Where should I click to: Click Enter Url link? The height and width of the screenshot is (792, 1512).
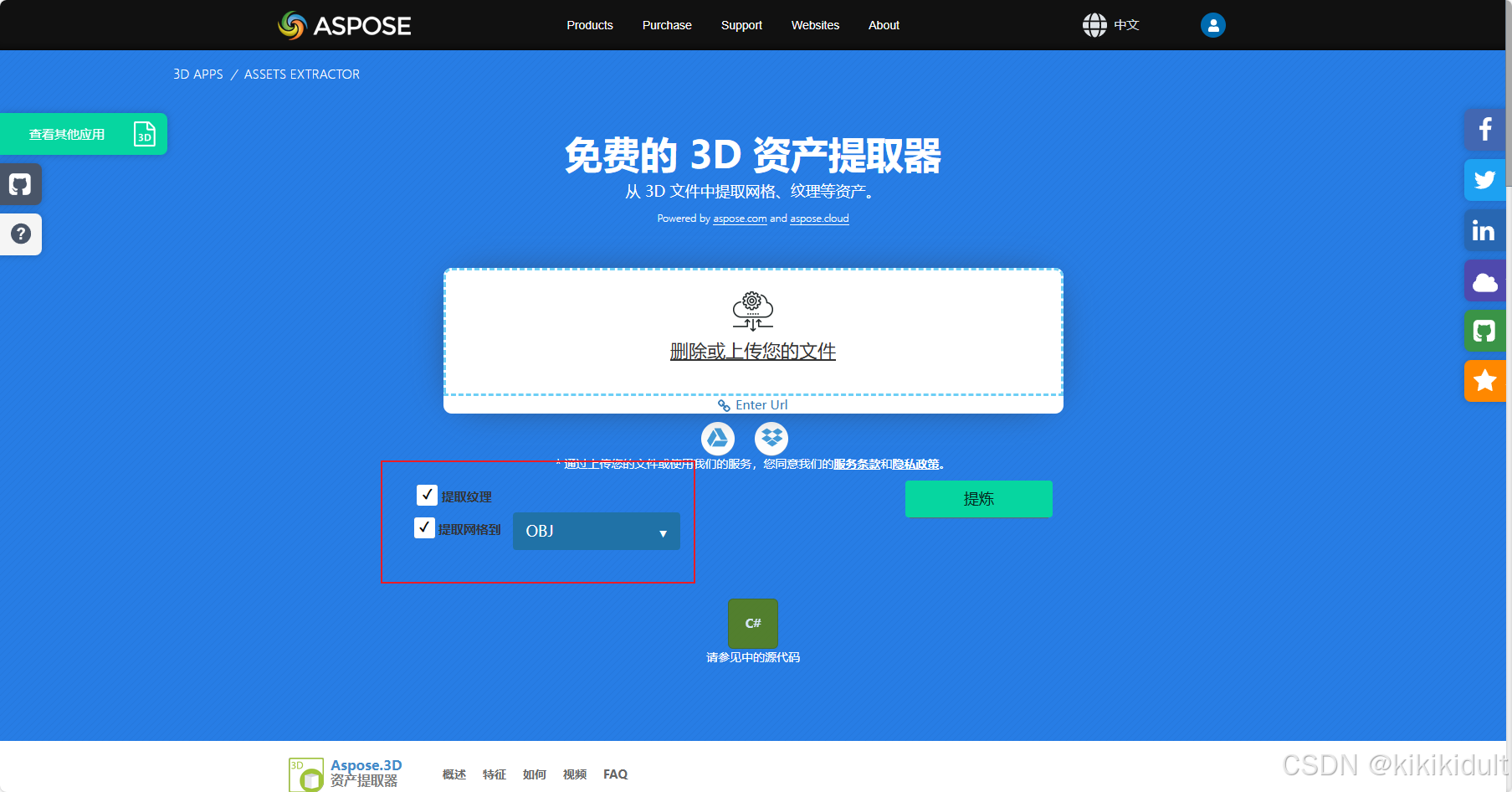[x=753, y=405]
